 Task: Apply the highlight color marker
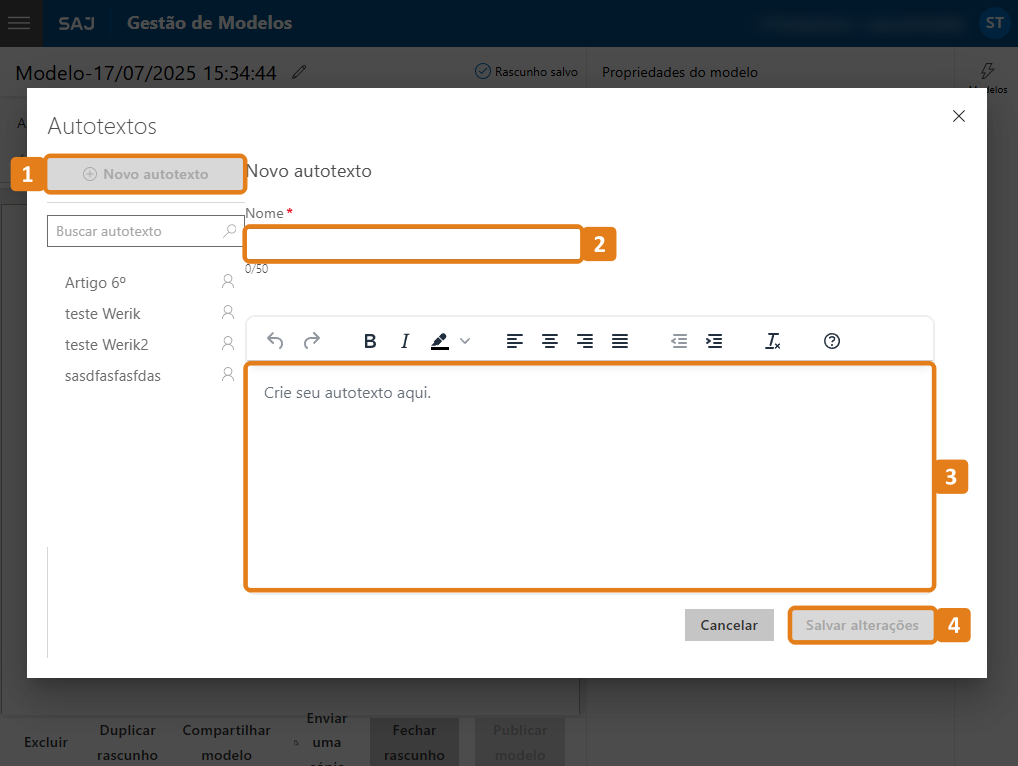click(x=440, y=341)
